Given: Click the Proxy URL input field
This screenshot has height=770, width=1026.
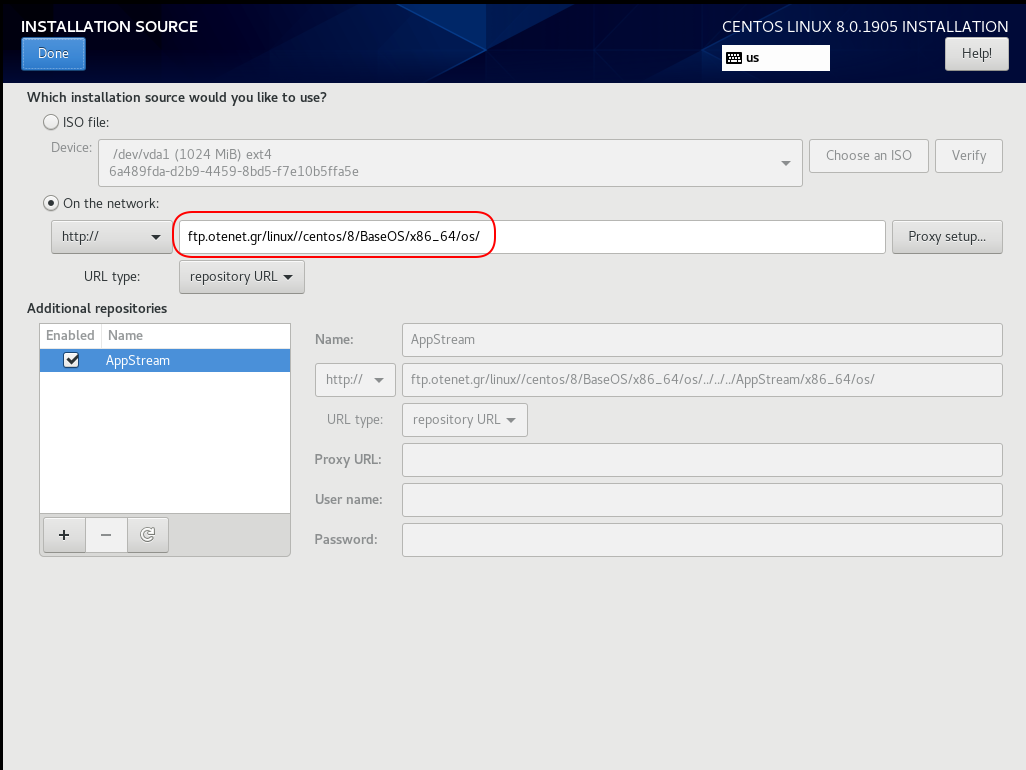Looking at the screenshot, I should point(701,460).
